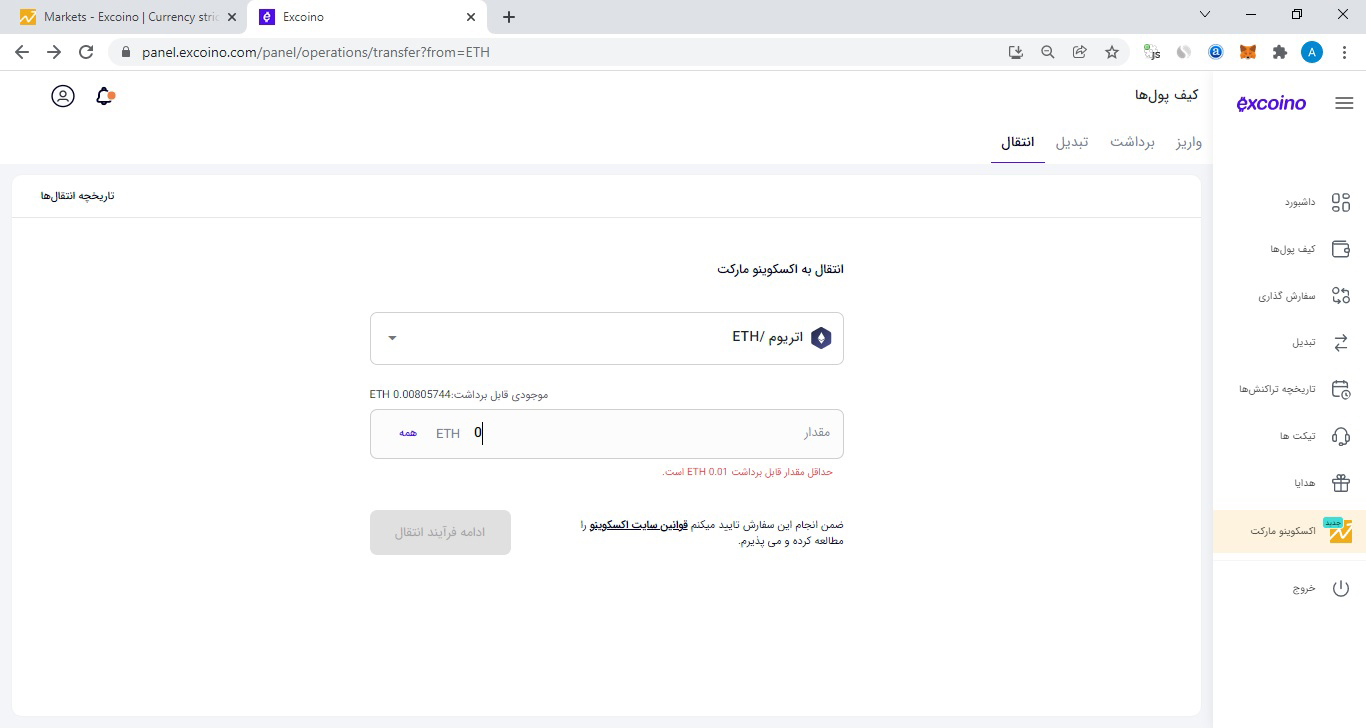
Task: Click balance text 0.00805744 ETH
Action: click(x=410, y=395)
